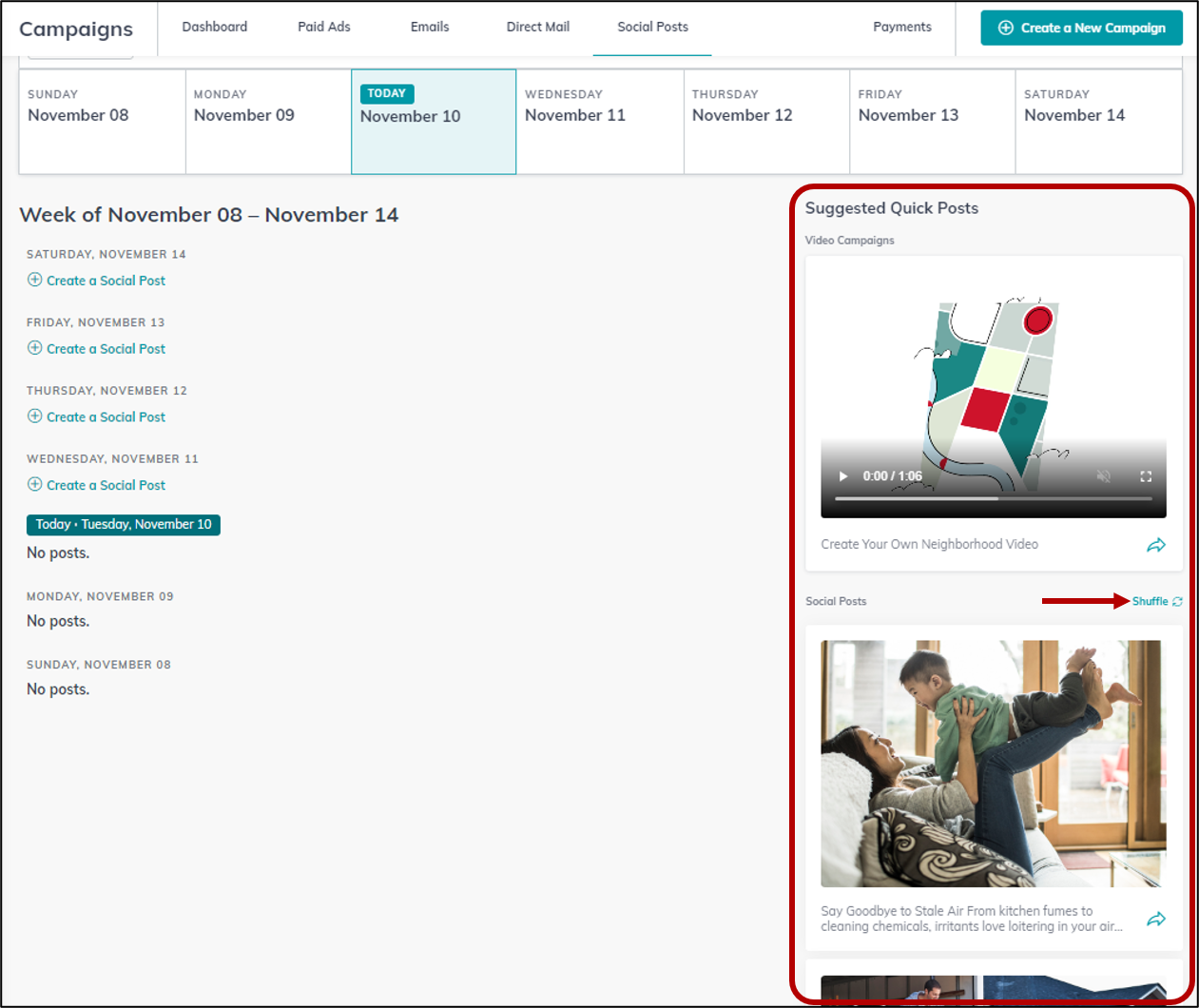Viewport: 1199px width, 1008px height.
Task: Click the plus icon on Create a New Campaign
Action: coord(1007,28)
